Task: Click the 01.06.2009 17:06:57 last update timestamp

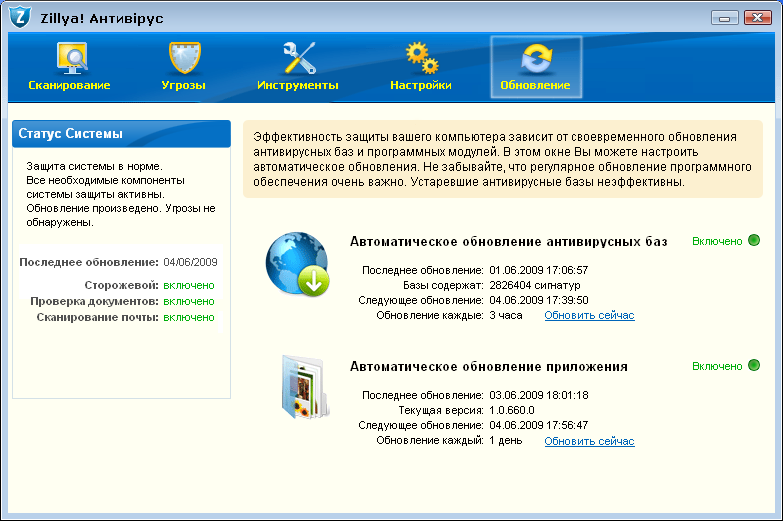Action: coord(539,270)
